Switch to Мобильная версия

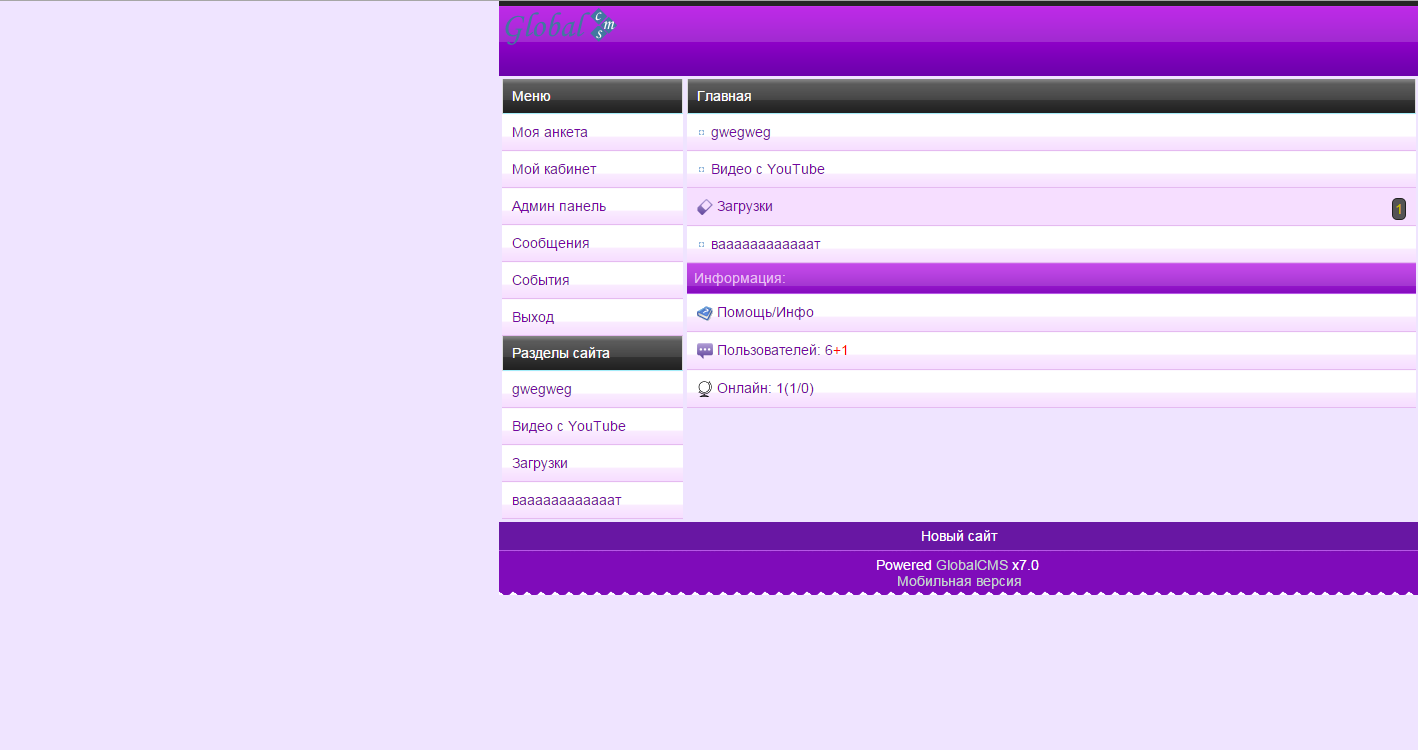coord(959,581)
